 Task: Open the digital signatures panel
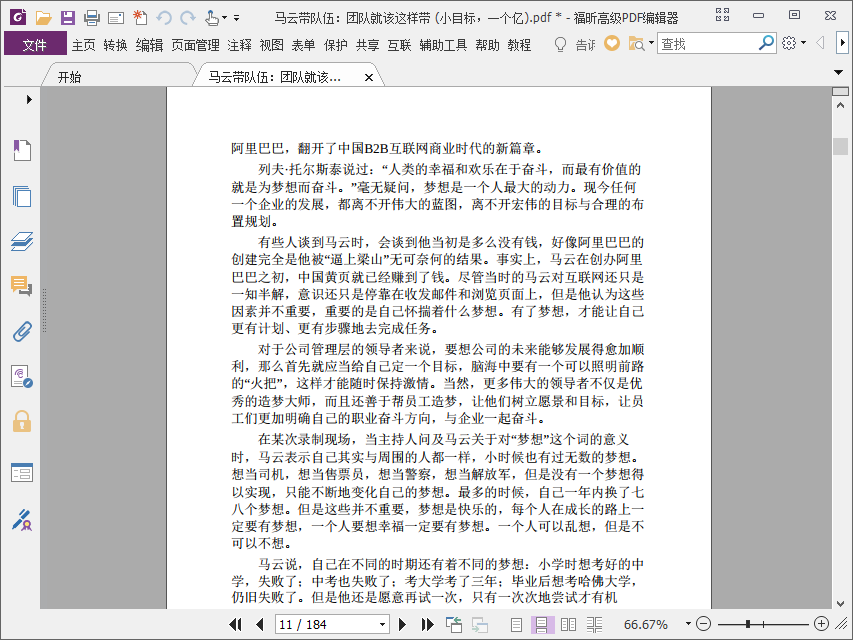[22, 377]
